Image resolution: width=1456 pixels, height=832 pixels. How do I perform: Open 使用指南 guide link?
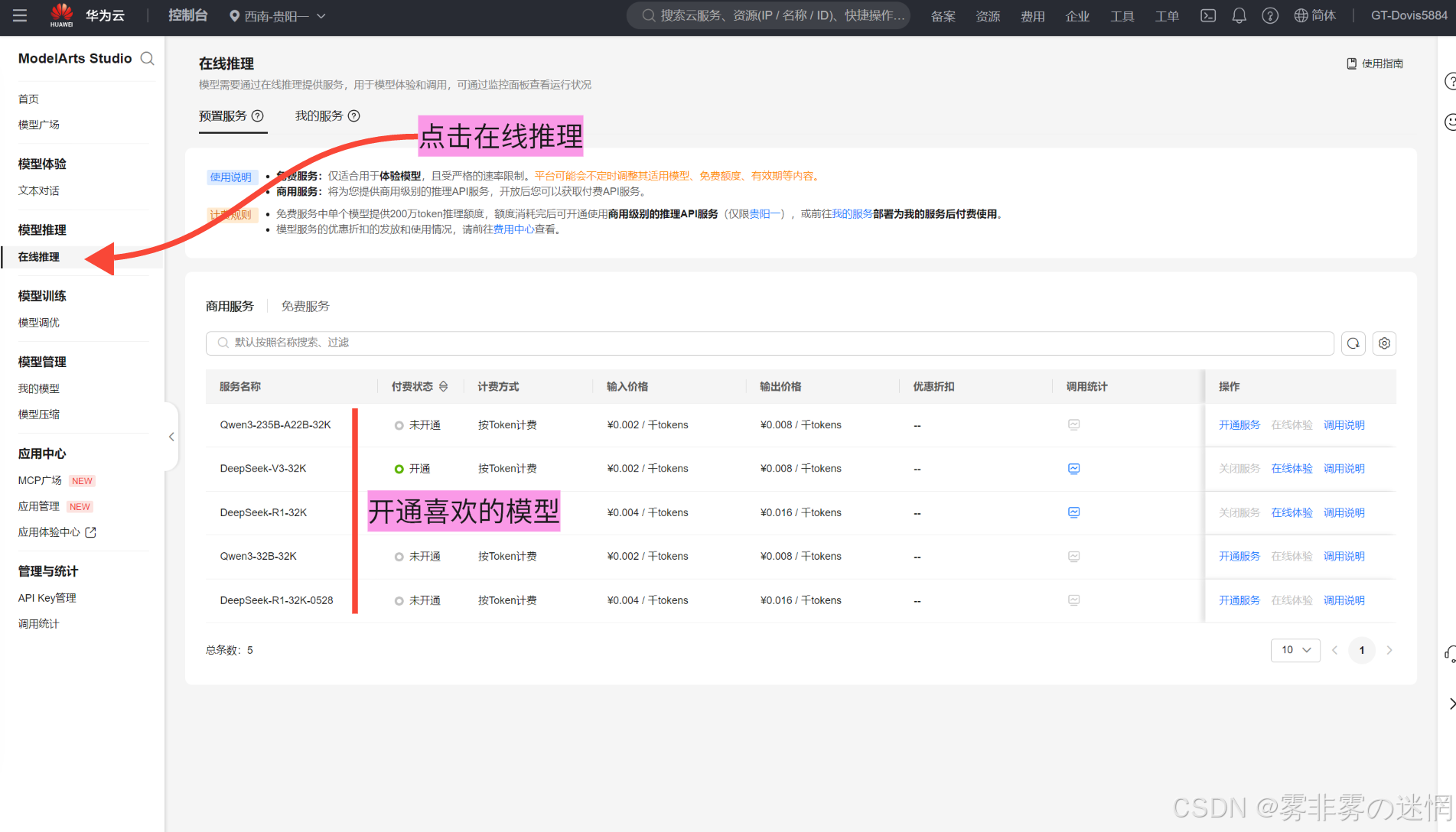1375,63
